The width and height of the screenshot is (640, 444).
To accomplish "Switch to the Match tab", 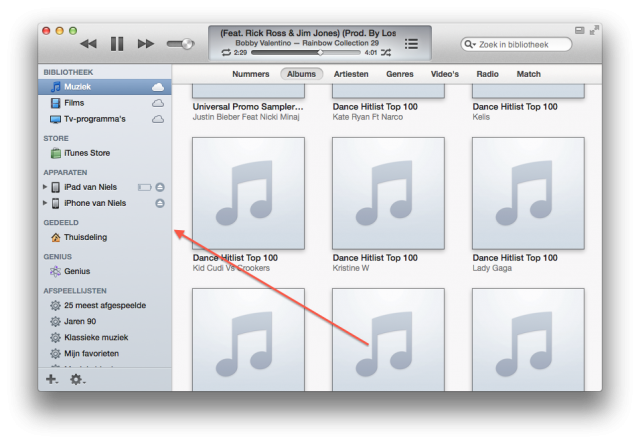I will [529, 74].
